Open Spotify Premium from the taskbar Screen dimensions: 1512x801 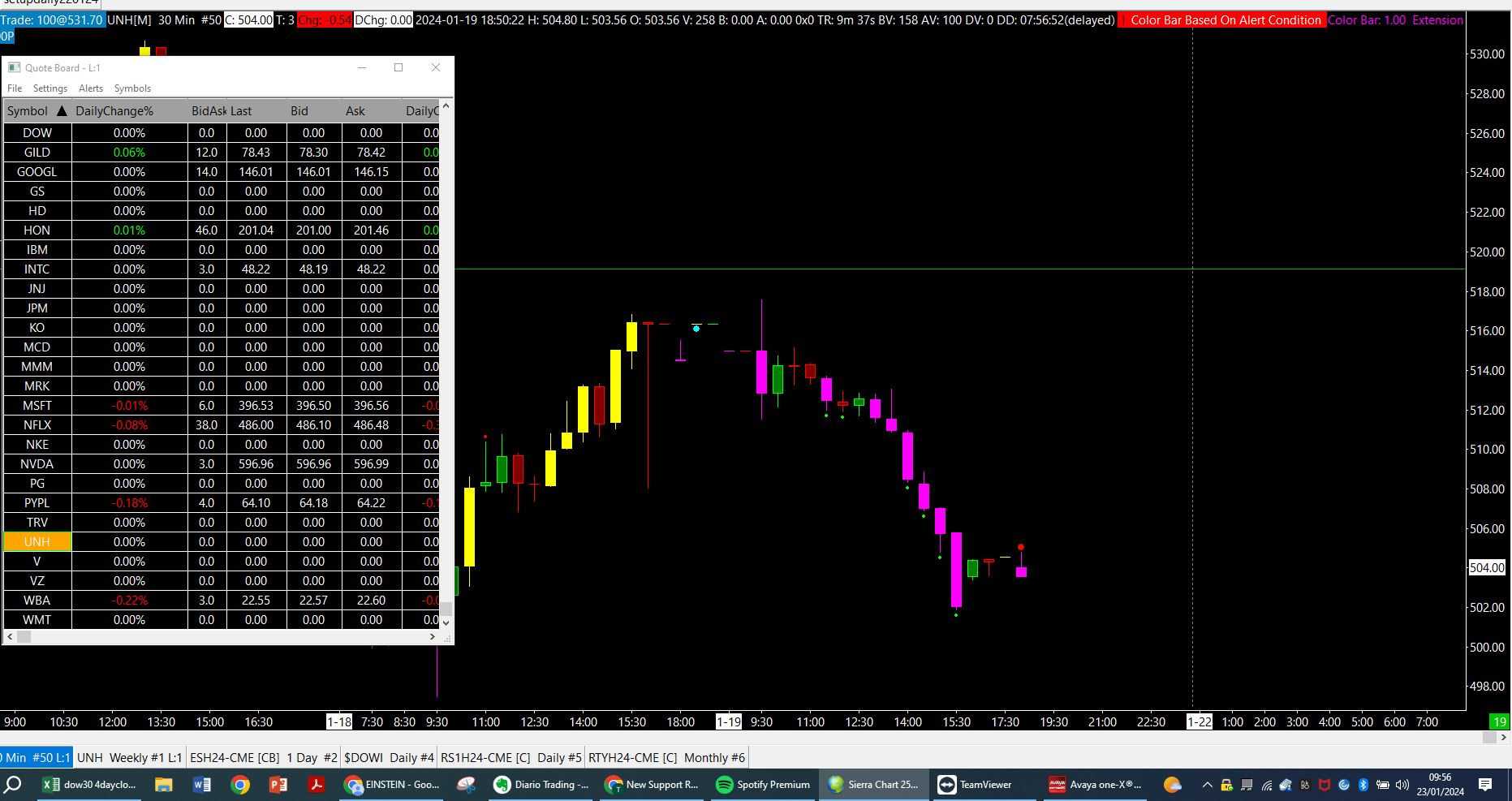tap(764, 785)
